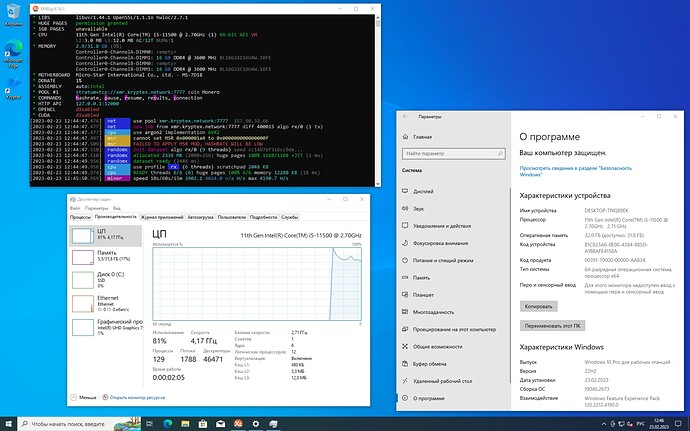Click the taskbar clock and date

coord(660,424)
